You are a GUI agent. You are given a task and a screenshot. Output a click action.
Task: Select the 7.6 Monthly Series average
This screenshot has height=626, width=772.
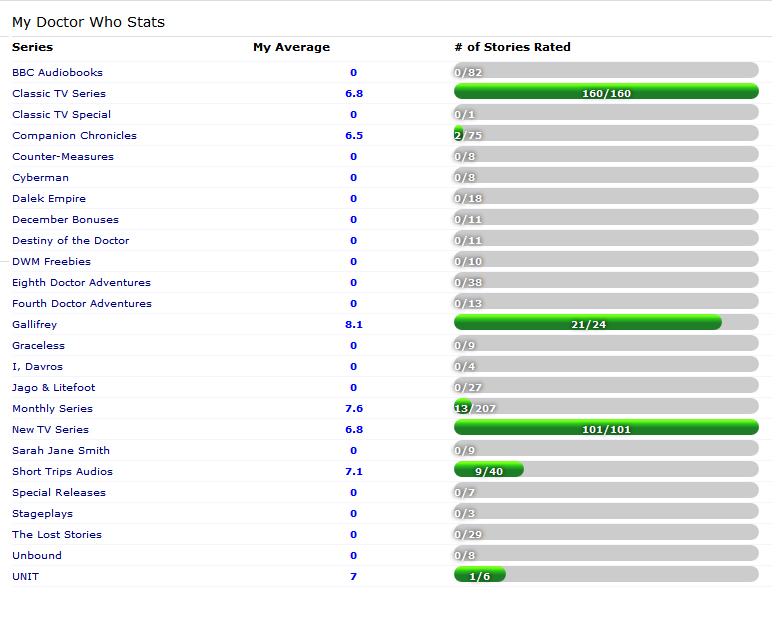click(354, 409)
